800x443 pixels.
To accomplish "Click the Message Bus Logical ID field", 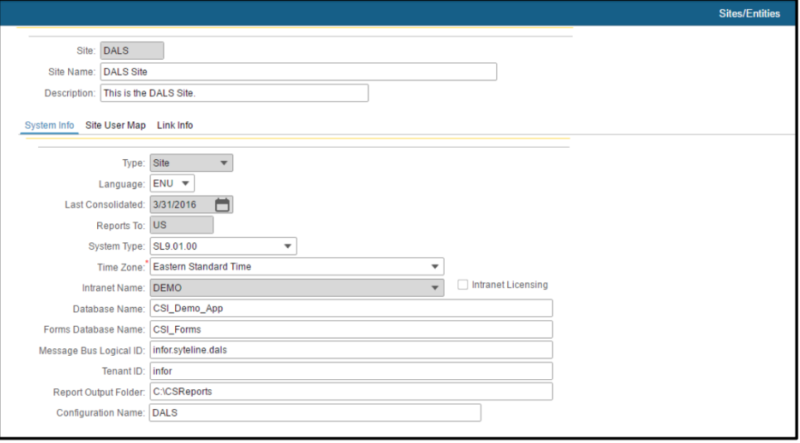I will coord(351,350).
